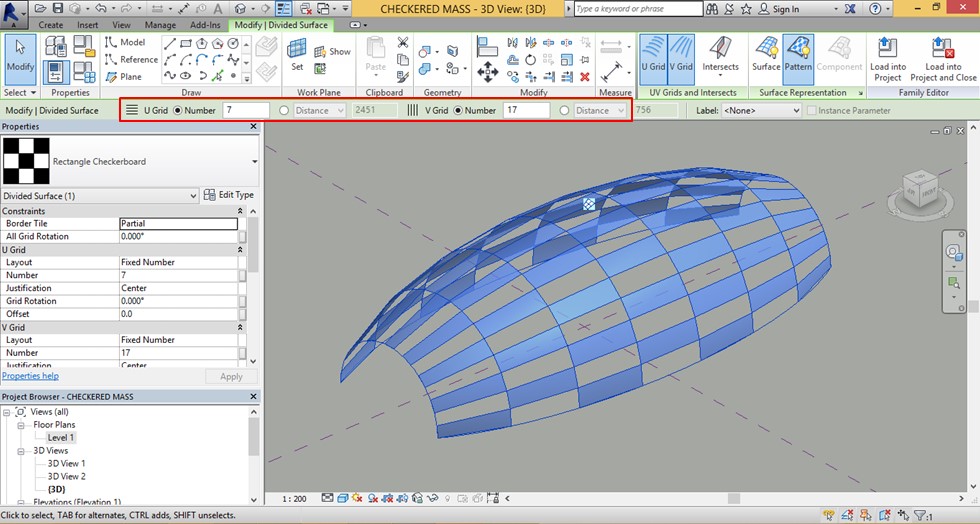Open Rectangle Checkerboard type selector dropdown
Screen dimensions: 980x524
[x=254, y=161]
